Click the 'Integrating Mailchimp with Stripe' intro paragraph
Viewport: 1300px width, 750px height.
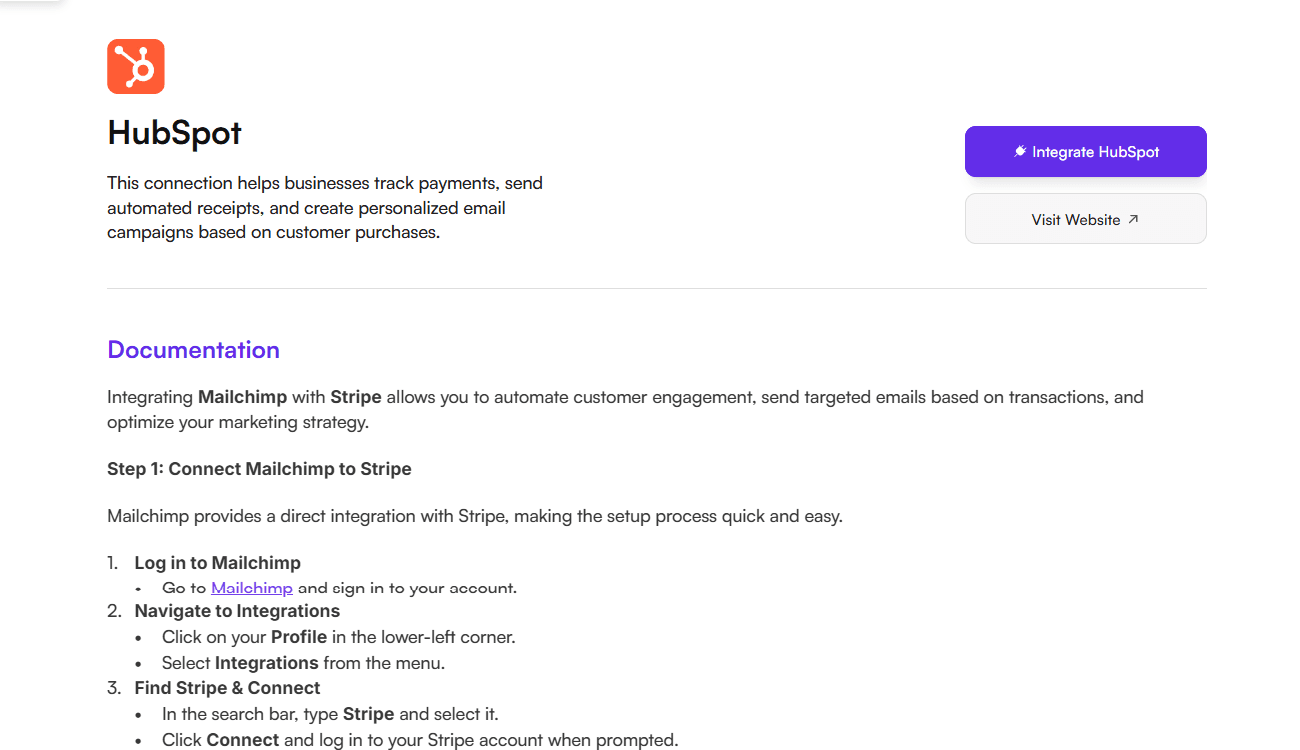pyautogui.click(x=625, y=409)
